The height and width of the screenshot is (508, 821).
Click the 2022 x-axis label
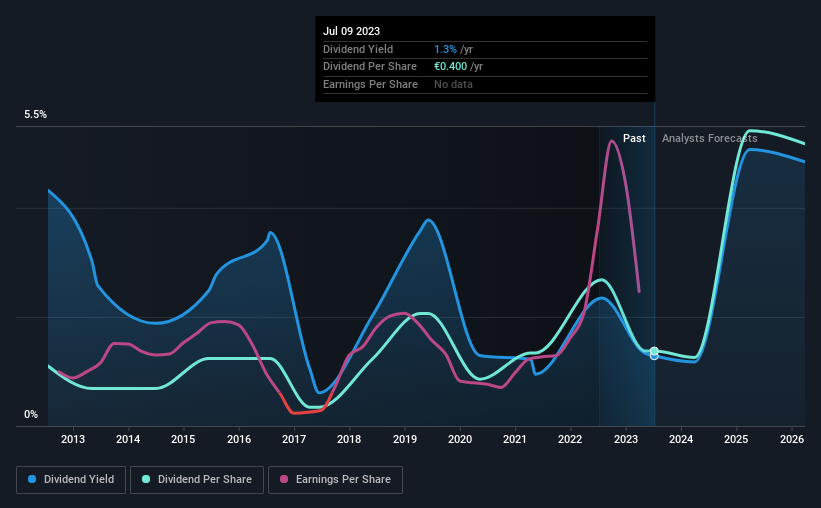pyautogui.click(x=570, y=439)
